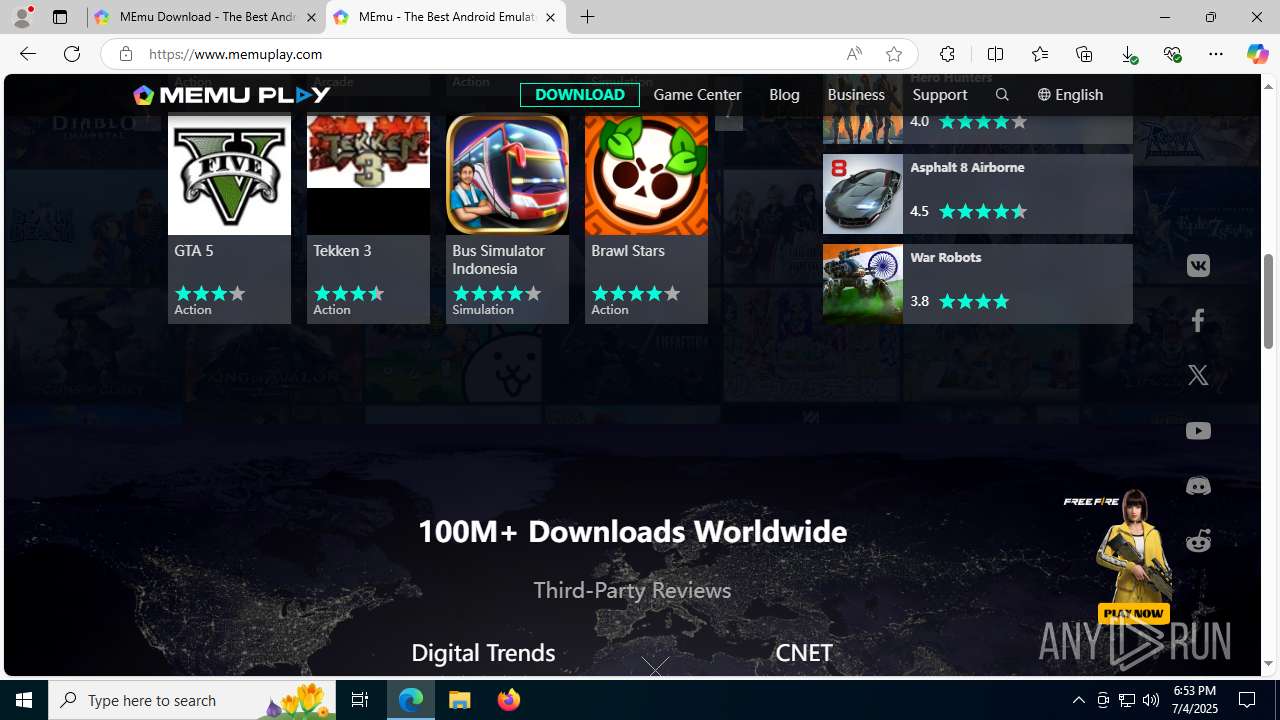
Task: Open a new browser tab
Action: [588, 17]
